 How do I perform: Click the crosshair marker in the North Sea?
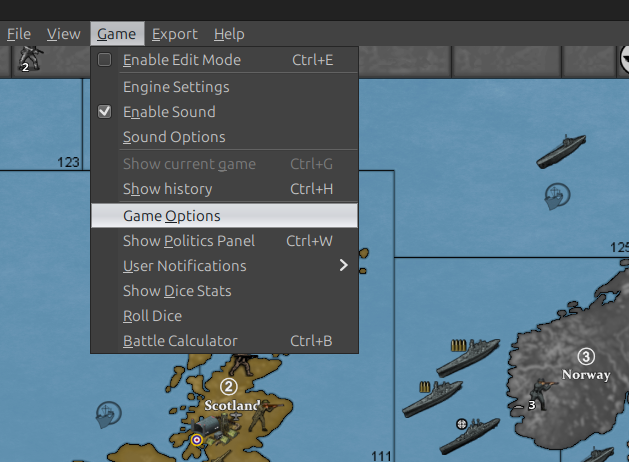tap(461, 424)
